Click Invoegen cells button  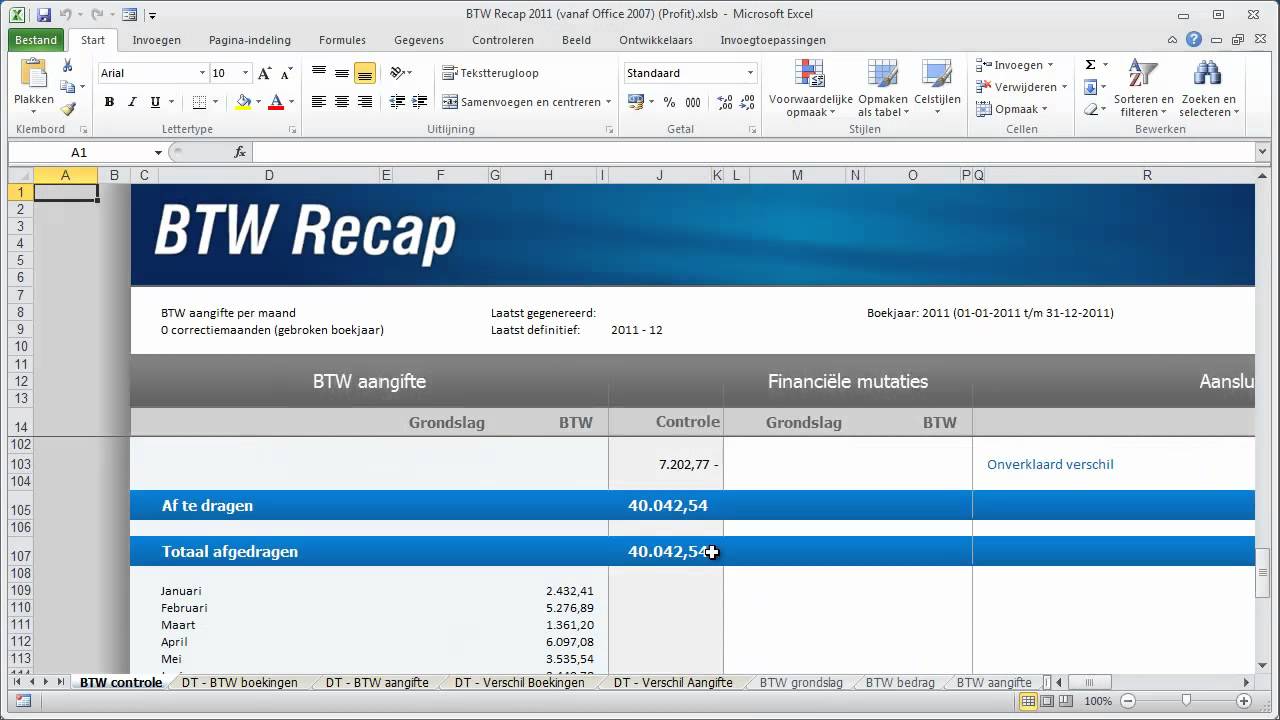click(1015, 65)
